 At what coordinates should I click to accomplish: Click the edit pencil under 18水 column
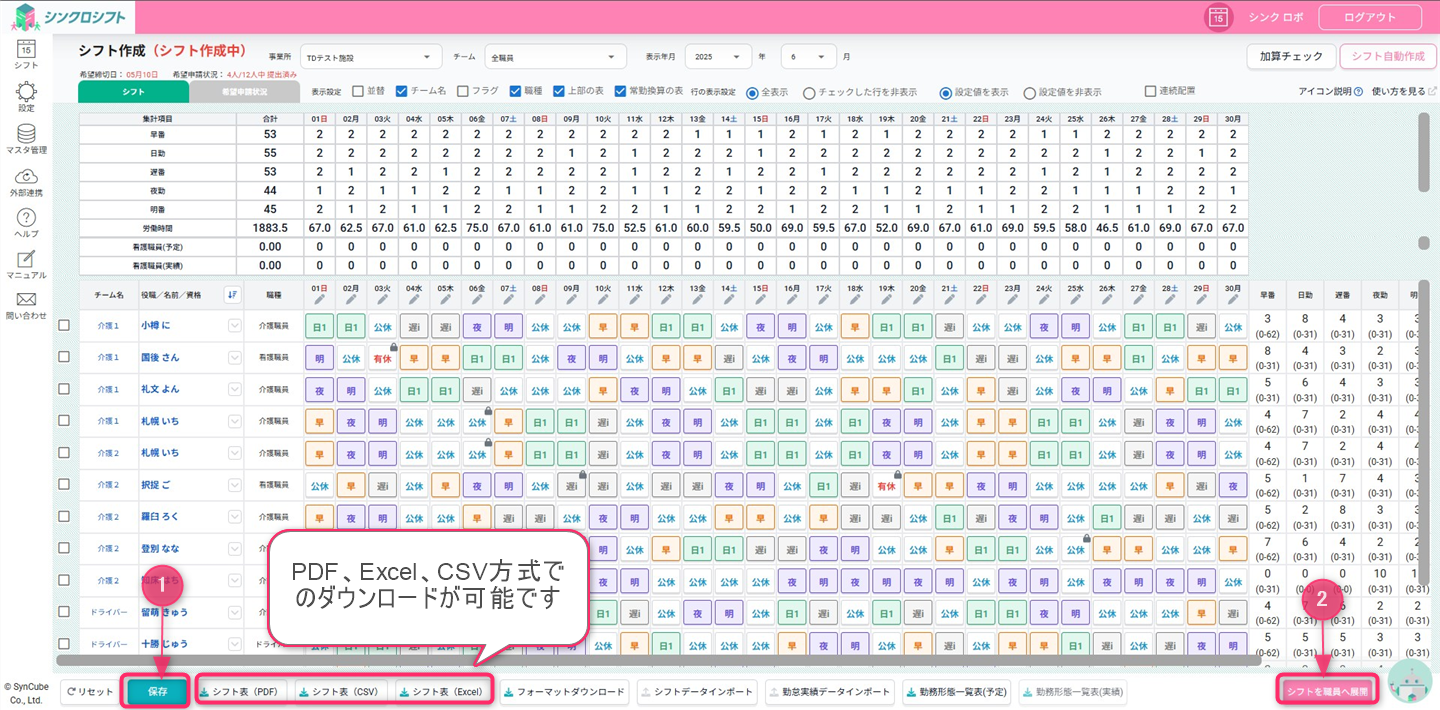855,298
